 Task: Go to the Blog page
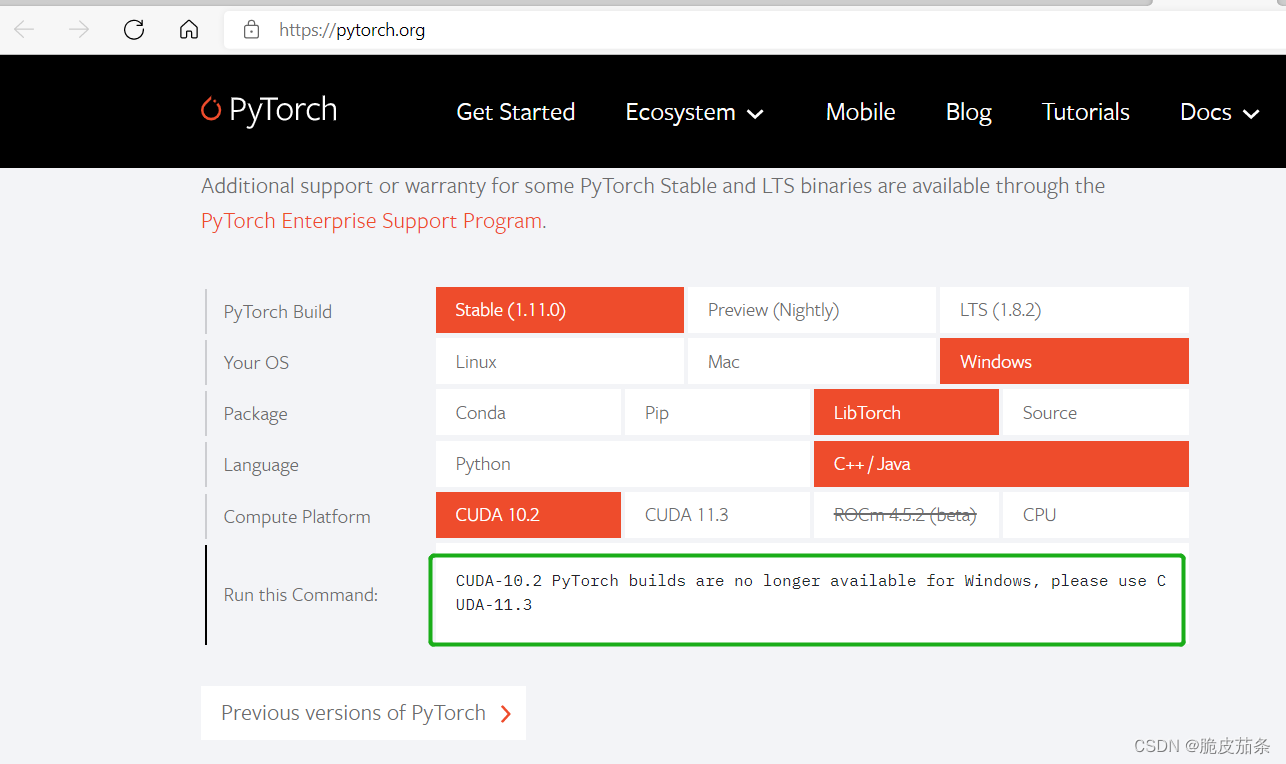click(x=969, y=112)
